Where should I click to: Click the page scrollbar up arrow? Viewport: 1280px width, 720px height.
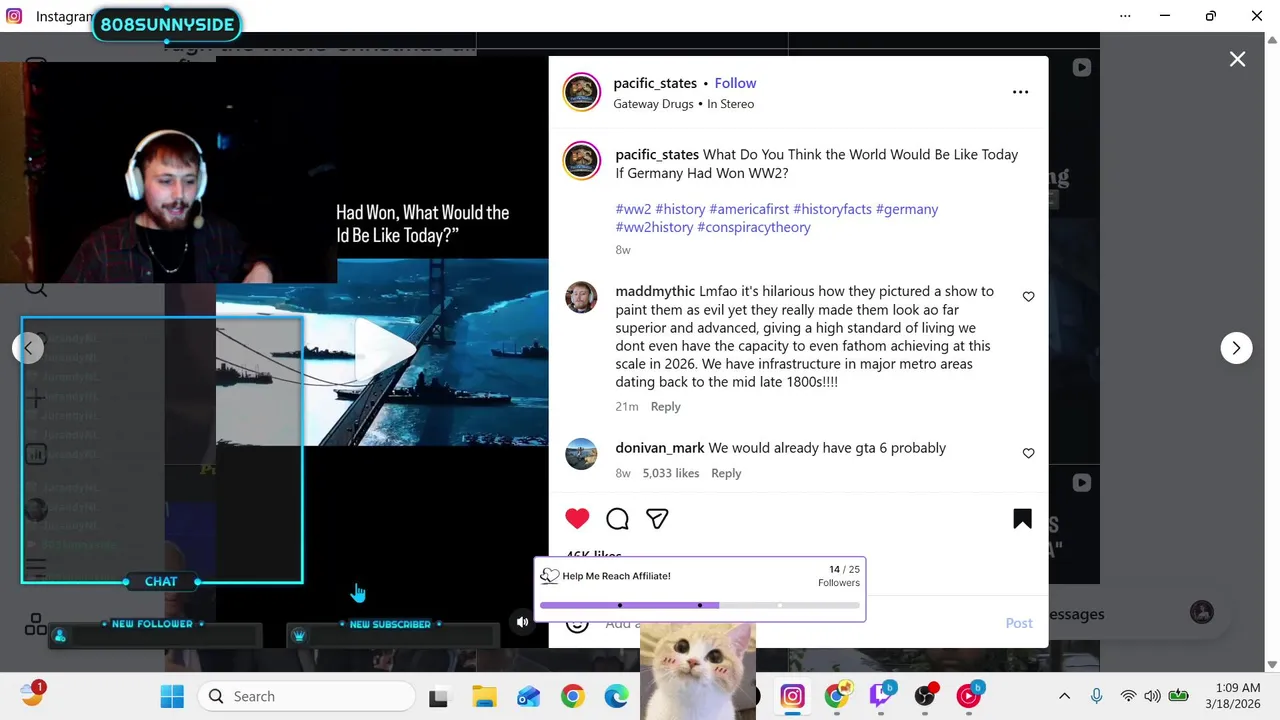pos(1272,40)
